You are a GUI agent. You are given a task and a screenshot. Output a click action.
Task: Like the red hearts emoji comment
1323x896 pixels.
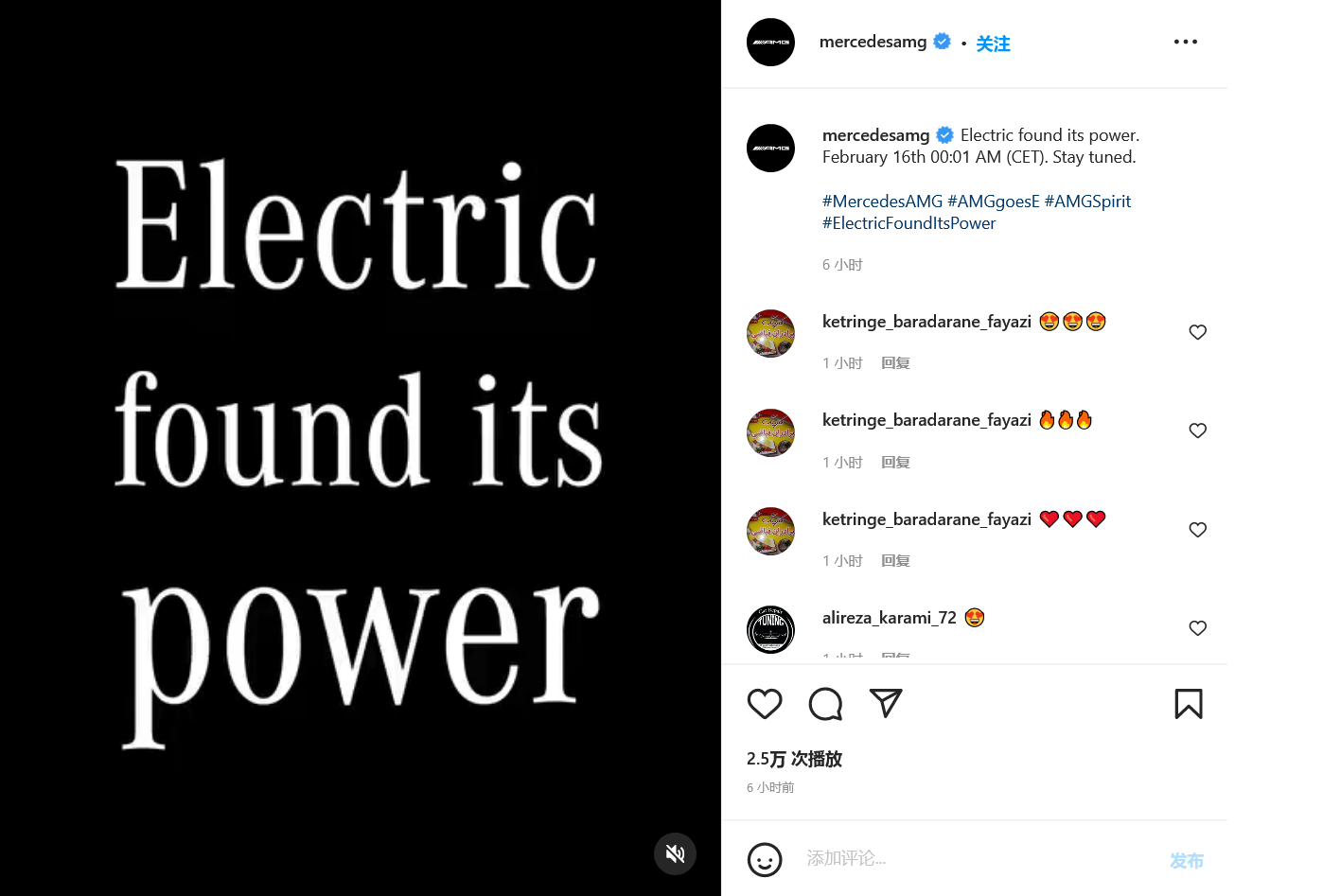tap(1197, 530)
